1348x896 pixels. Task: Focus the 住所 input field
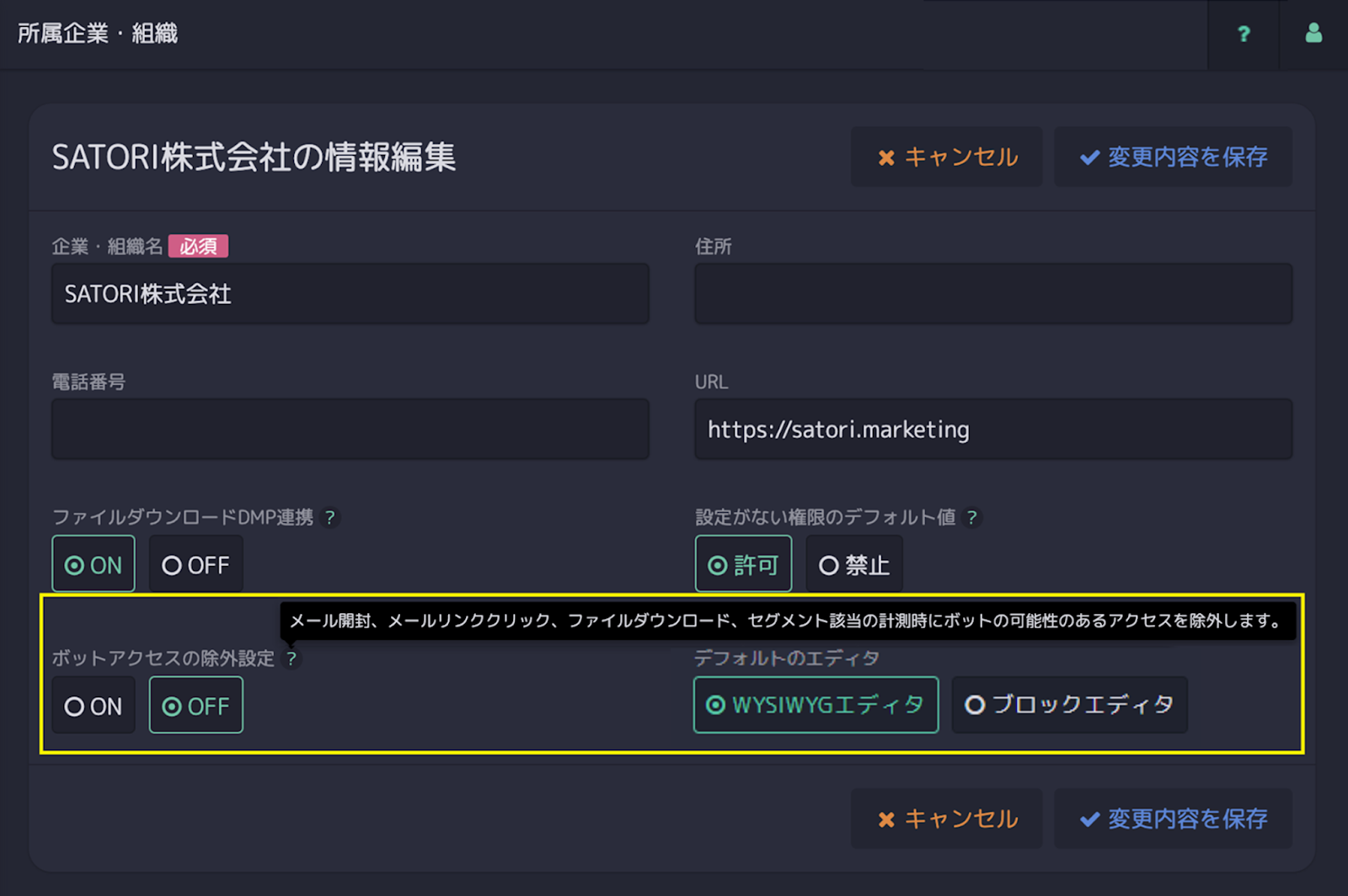coord(993,294)
